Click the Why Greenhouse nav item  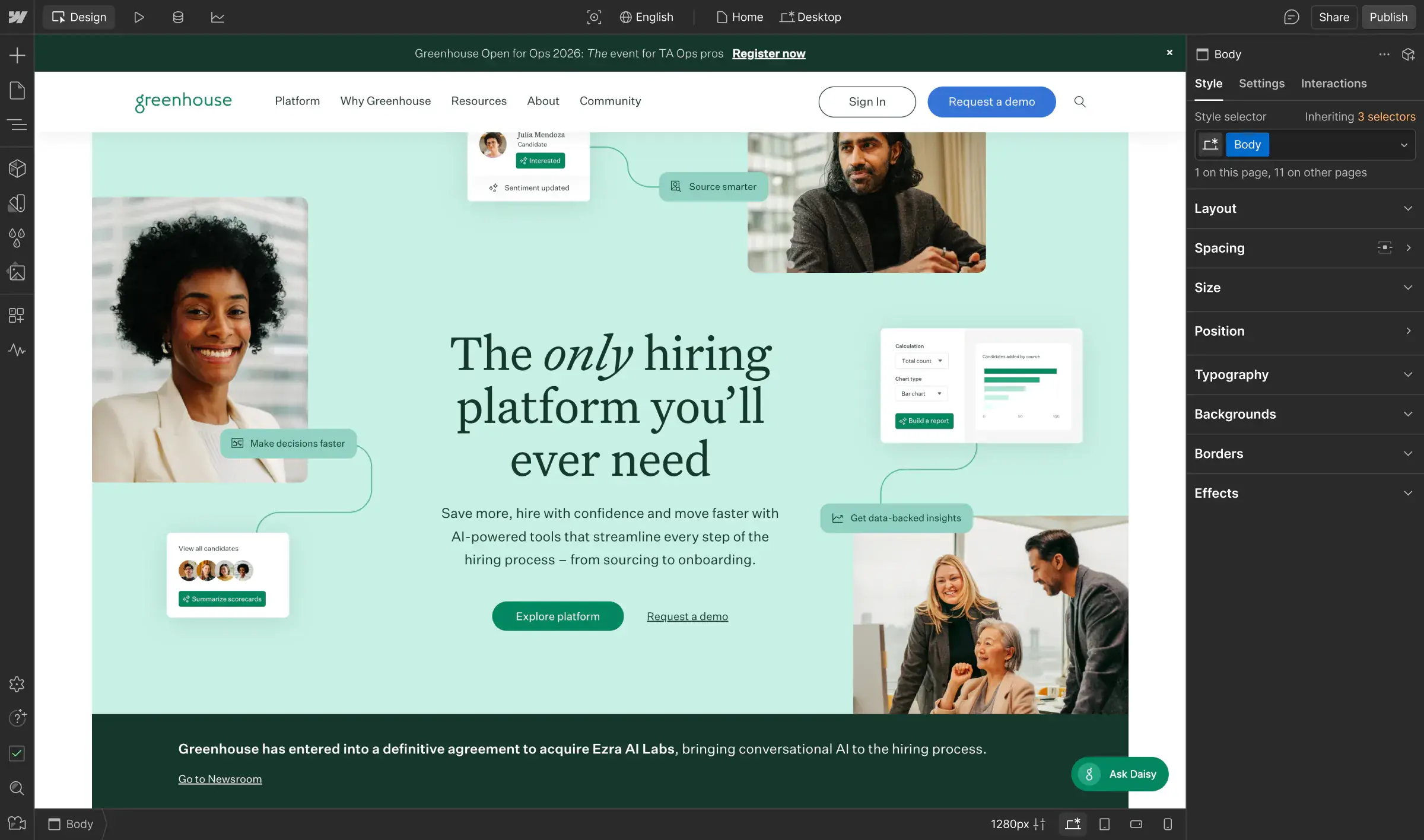tap(386, 101)
